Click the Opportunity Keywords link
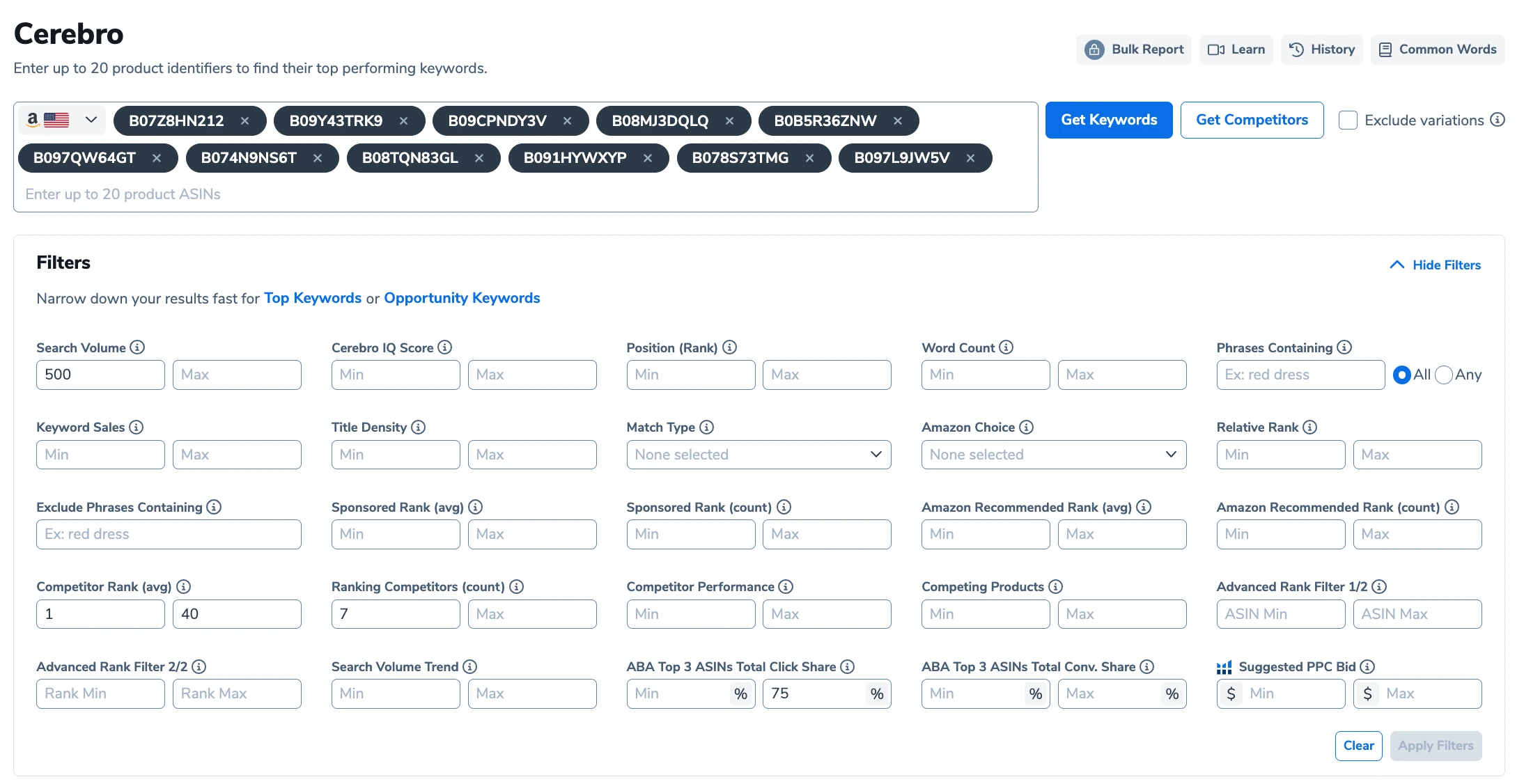Screen dimensions: 1524x784 point(462,297)
